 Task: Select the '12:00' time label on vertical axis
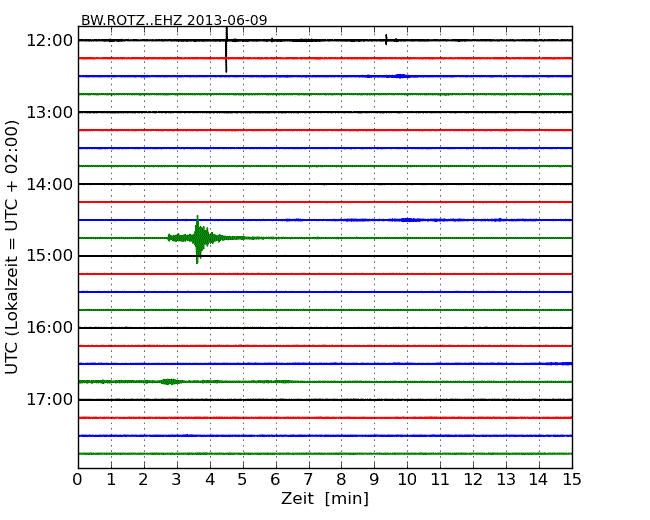49,41
